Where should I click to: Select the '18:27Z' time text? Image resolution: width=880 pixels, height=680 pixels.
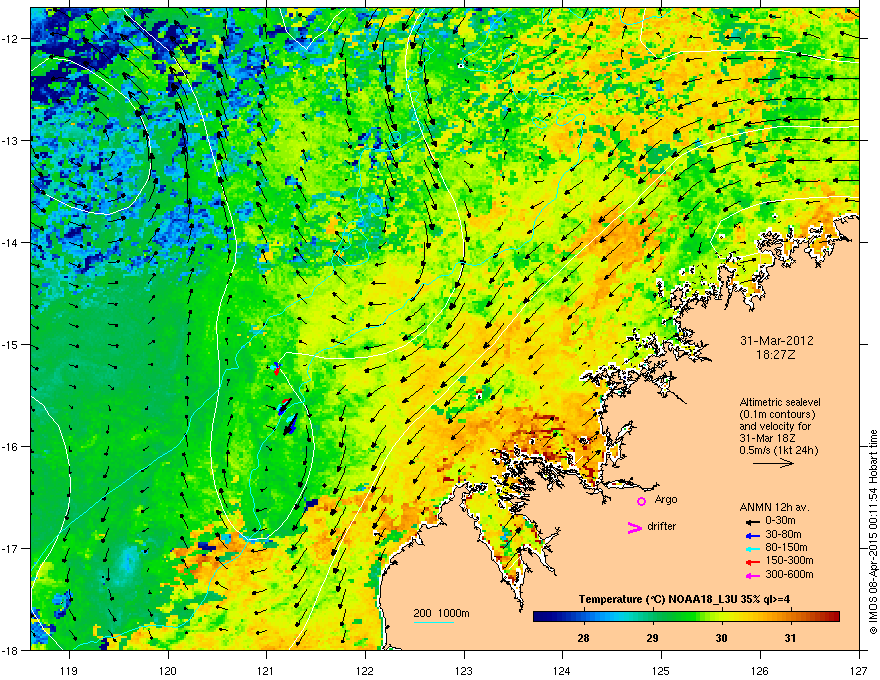point(776,355)
